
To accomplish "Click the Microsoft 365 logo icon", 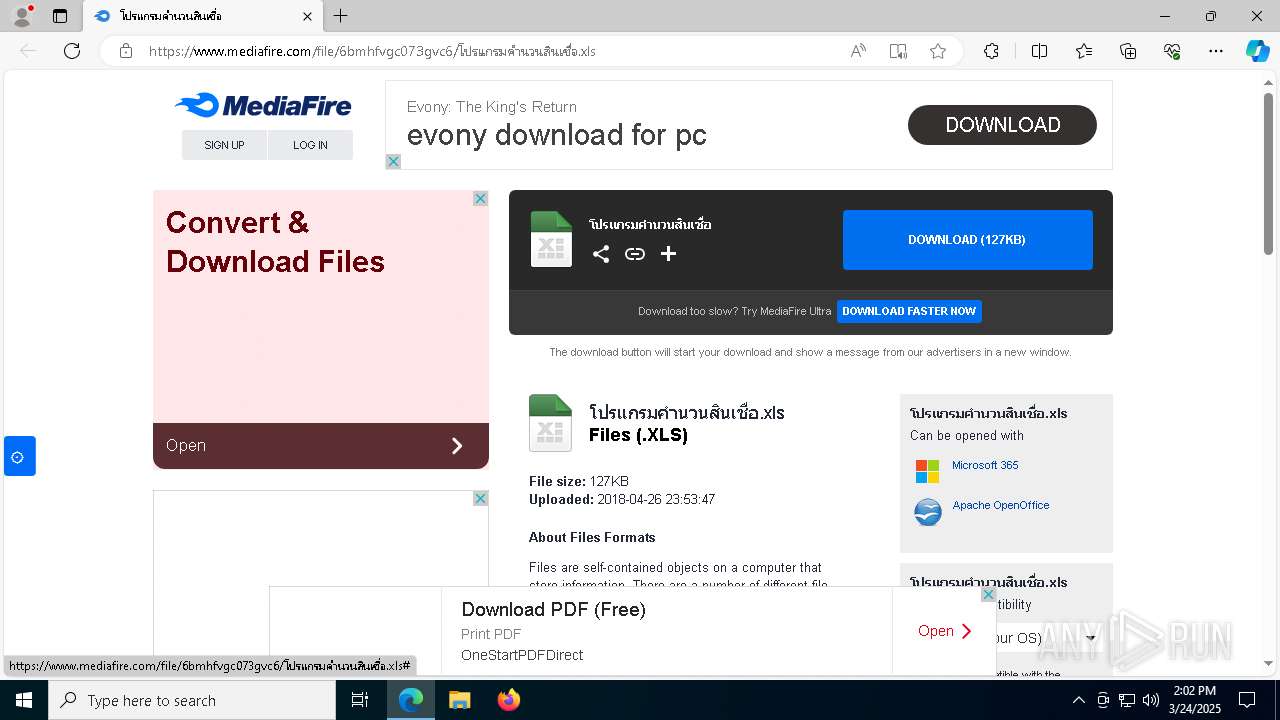I will (x=928, y=471).
